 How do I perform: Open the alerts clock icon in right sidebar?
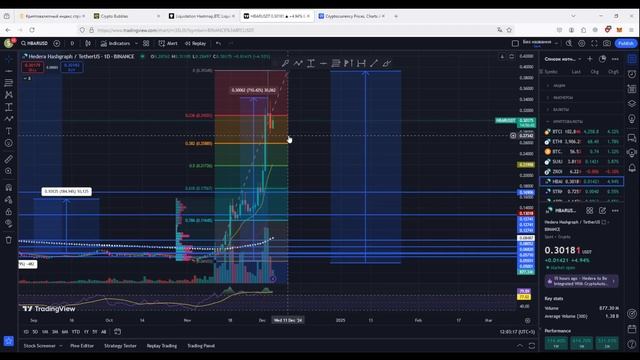pyautogui.click(x=632, y=74)
